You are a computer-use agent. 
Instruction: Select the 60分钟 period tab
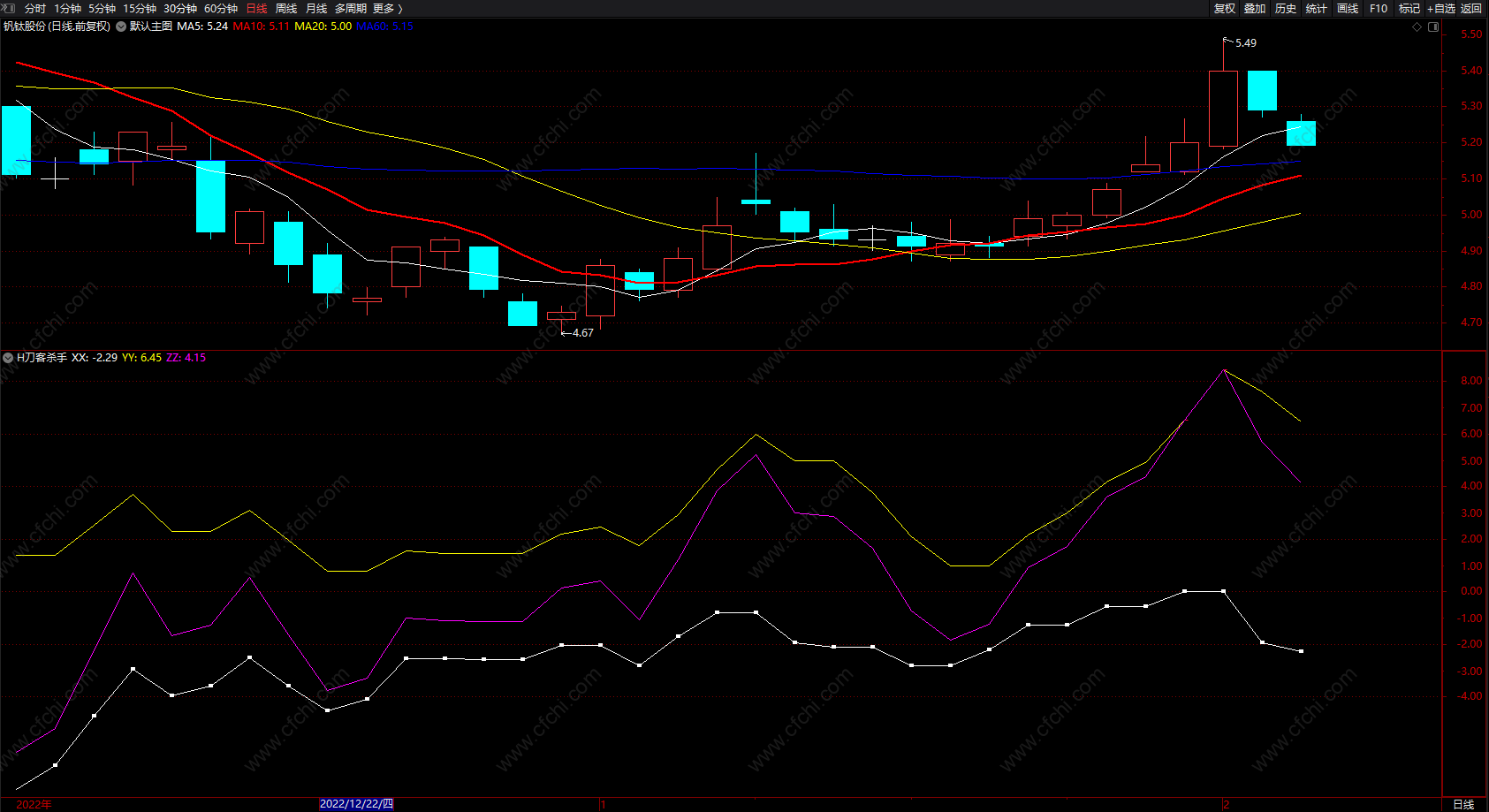[221, 8]
